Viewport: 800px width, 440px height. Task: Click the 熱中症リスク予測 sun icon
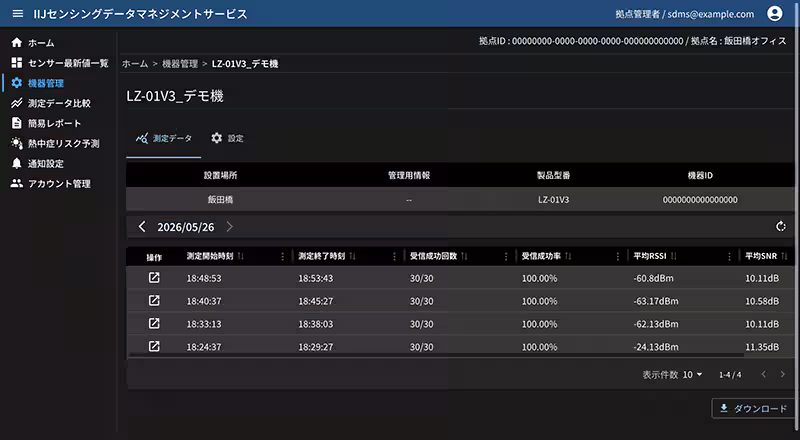[x=17, y=143]
